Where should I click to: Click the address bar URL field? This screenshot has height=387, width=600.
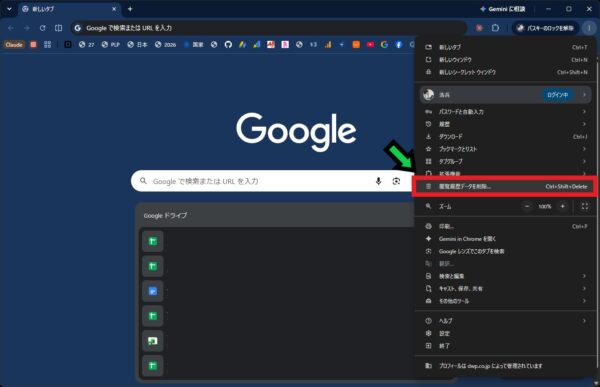coord(269,28)
